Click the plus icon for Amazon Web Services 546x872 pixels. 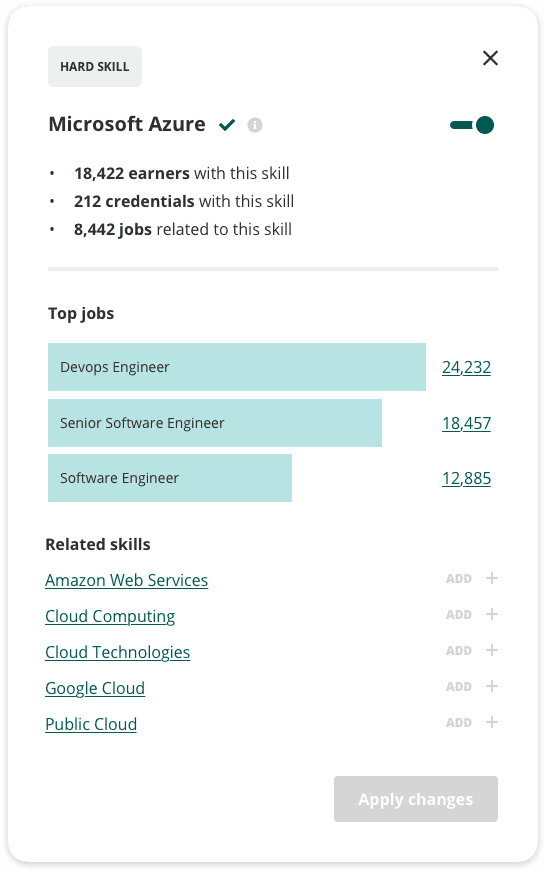[x=492, y=578]
